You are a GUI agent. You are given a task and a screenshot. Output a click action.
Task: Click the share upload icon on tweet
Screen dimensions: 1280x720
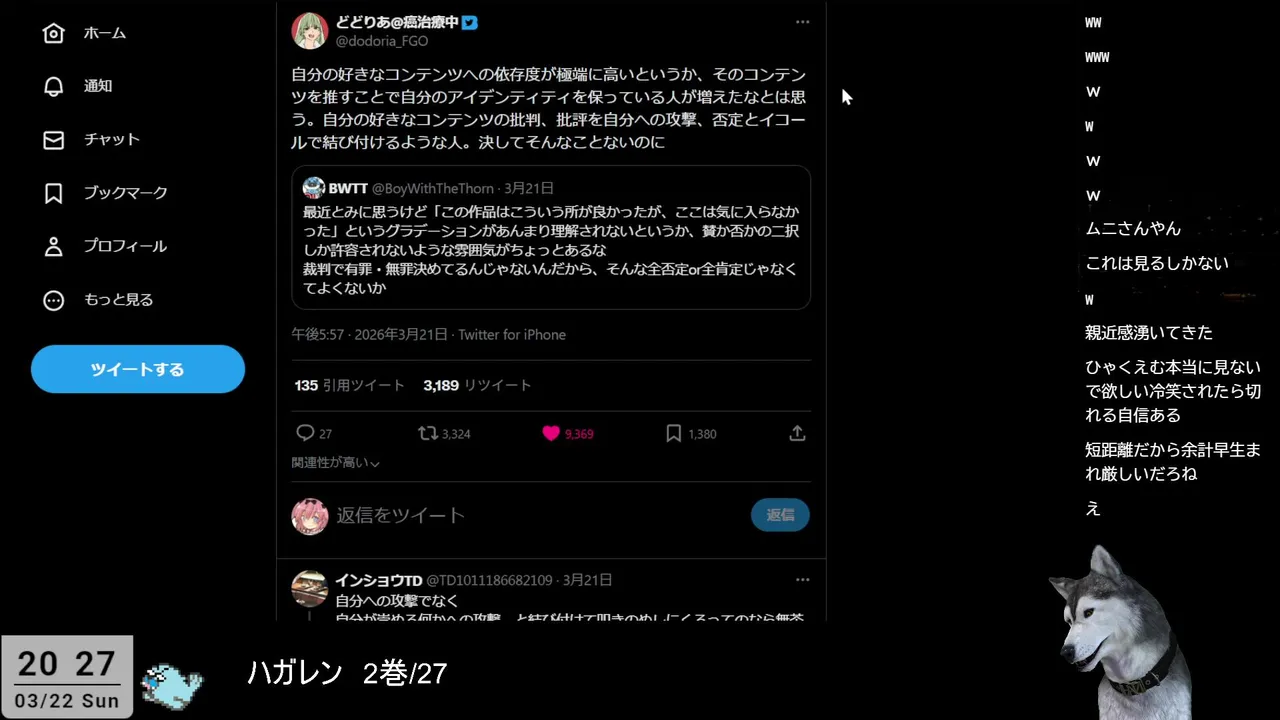click(797, 433)
